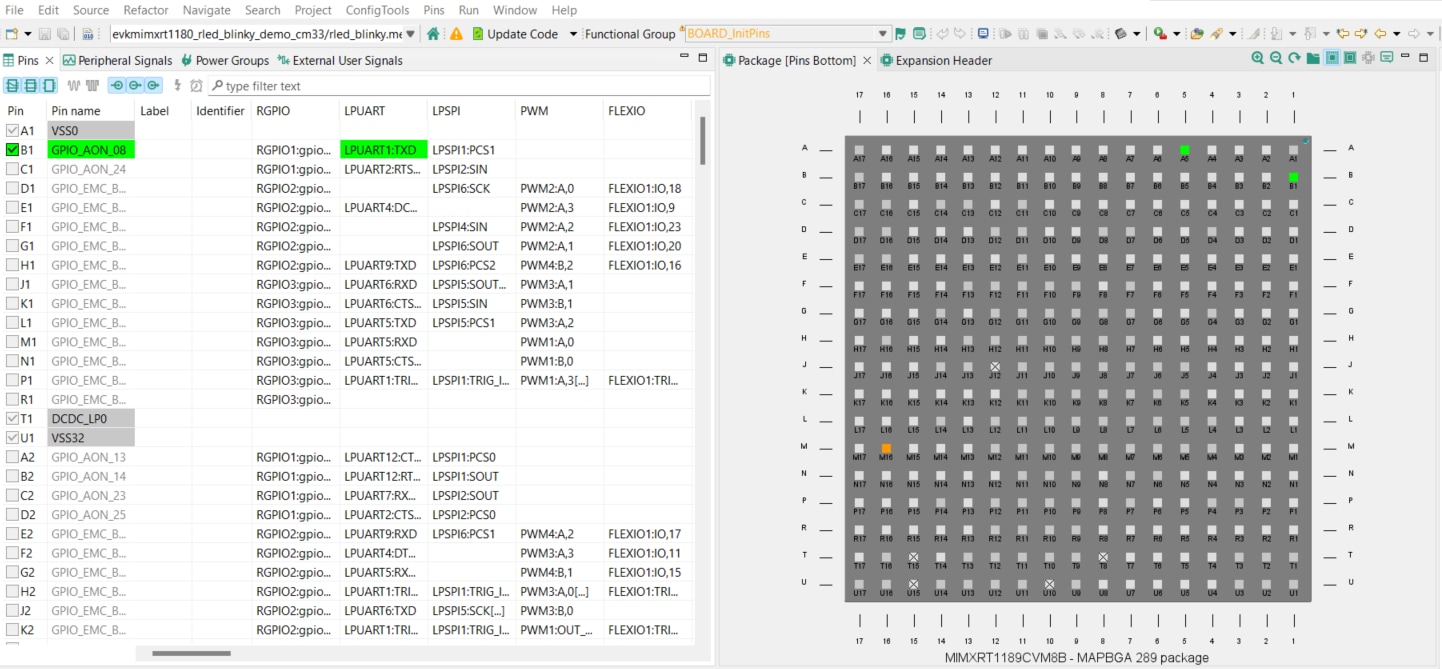1442x669 pixels.
Task: Open the ConfigTools menu
Action: (x=377, y=10)
